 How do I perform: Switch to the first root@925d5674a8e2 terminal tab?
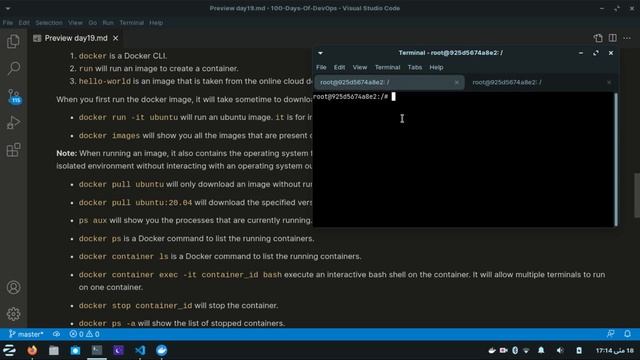click(389, 82)
